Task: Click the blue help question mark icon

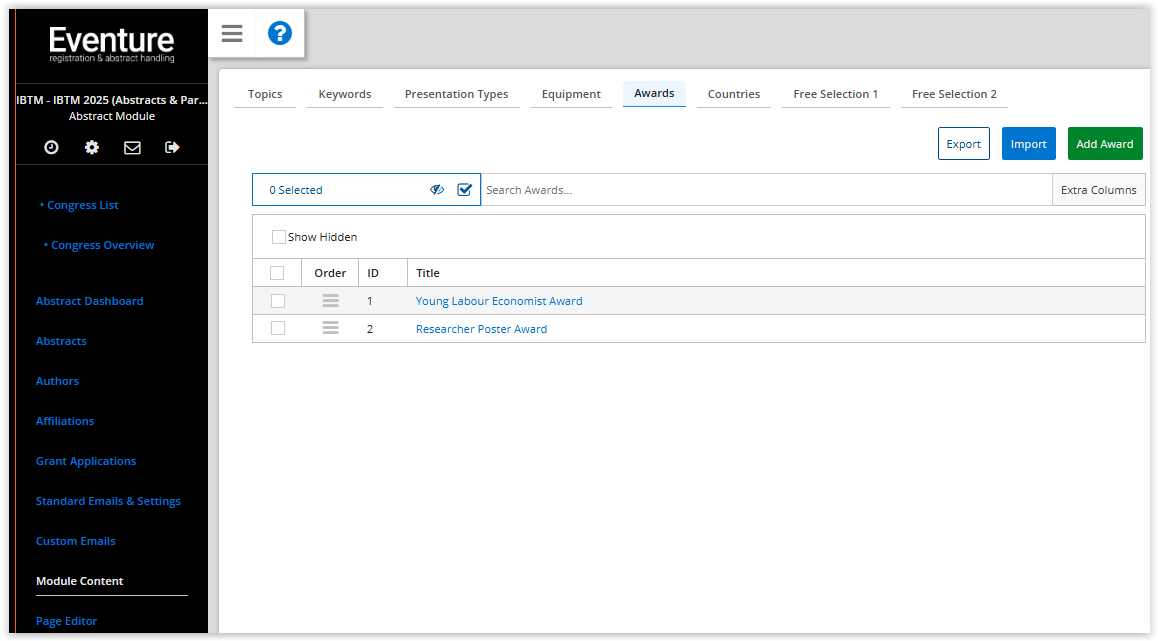Action: point(280,34)
